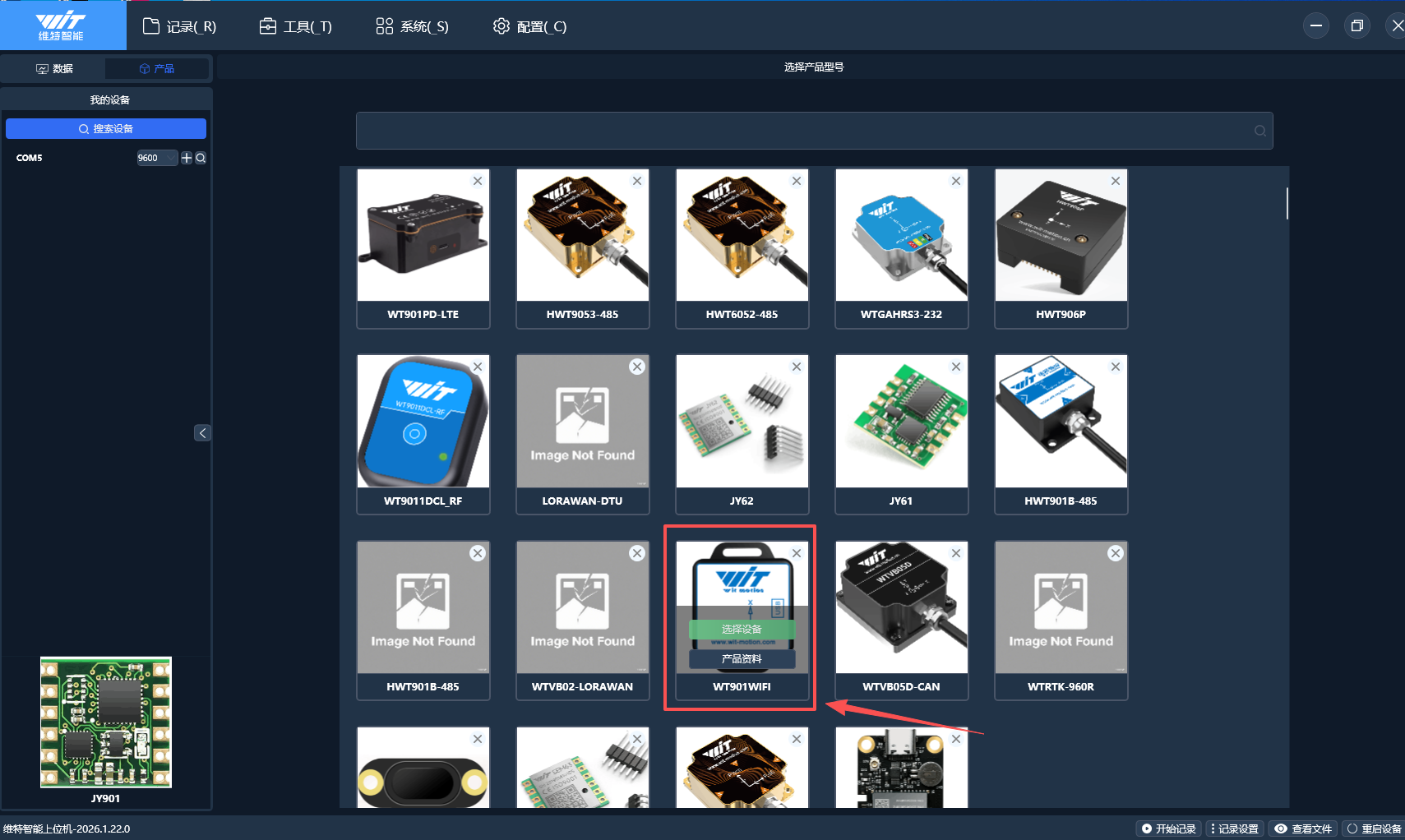The height and width of the screenshot is (840, 1405).
Task: Open 产品资料 for WT901WIFI
Action: click(x=742, y=659)
